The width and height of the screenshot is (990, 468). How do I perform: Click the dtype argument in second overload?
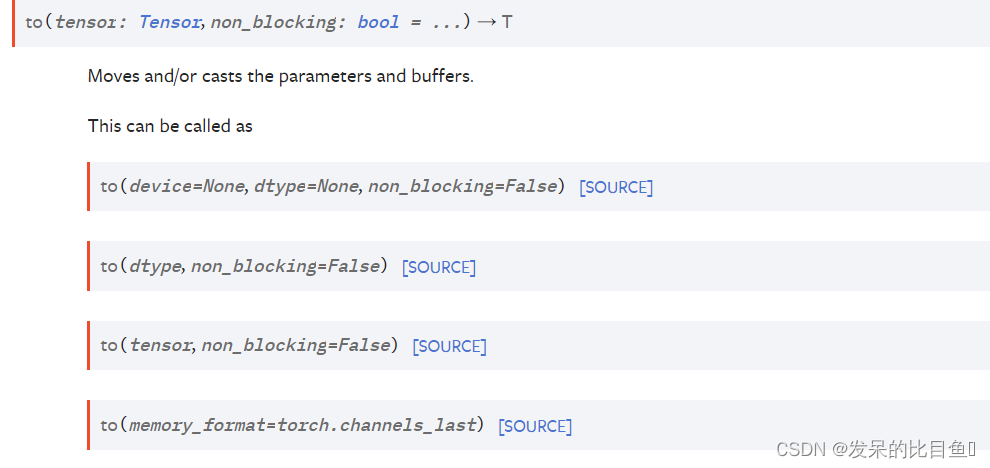(x=154, y=266)
